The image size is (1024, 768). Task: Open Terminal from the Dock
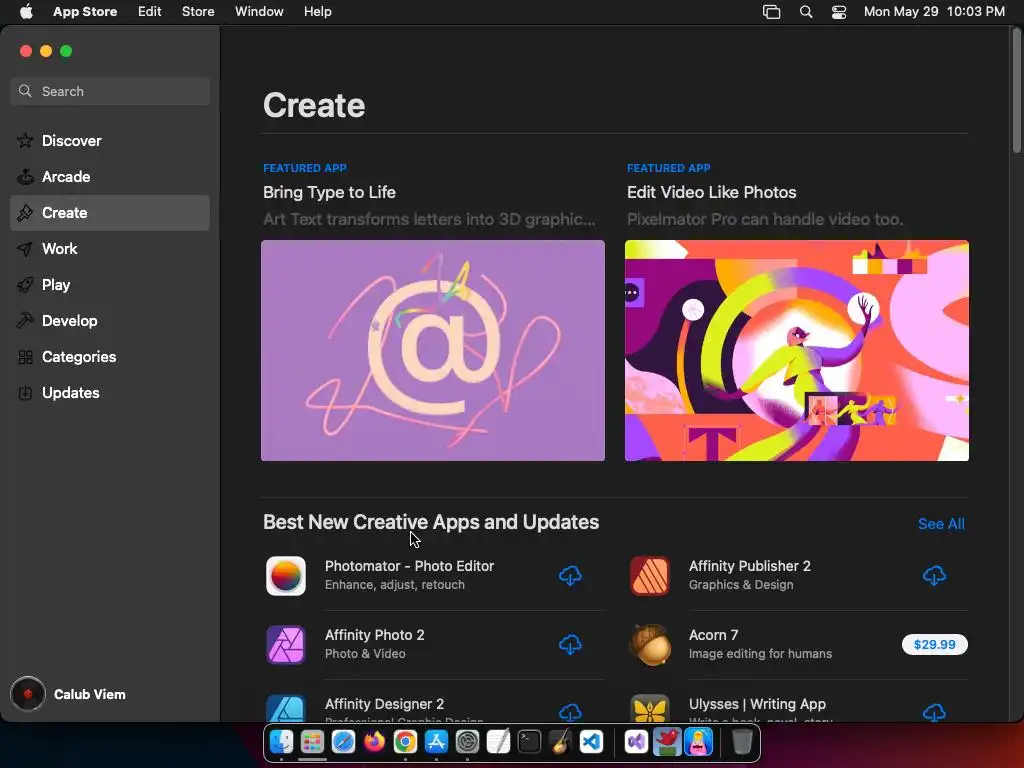coord(530,742)
